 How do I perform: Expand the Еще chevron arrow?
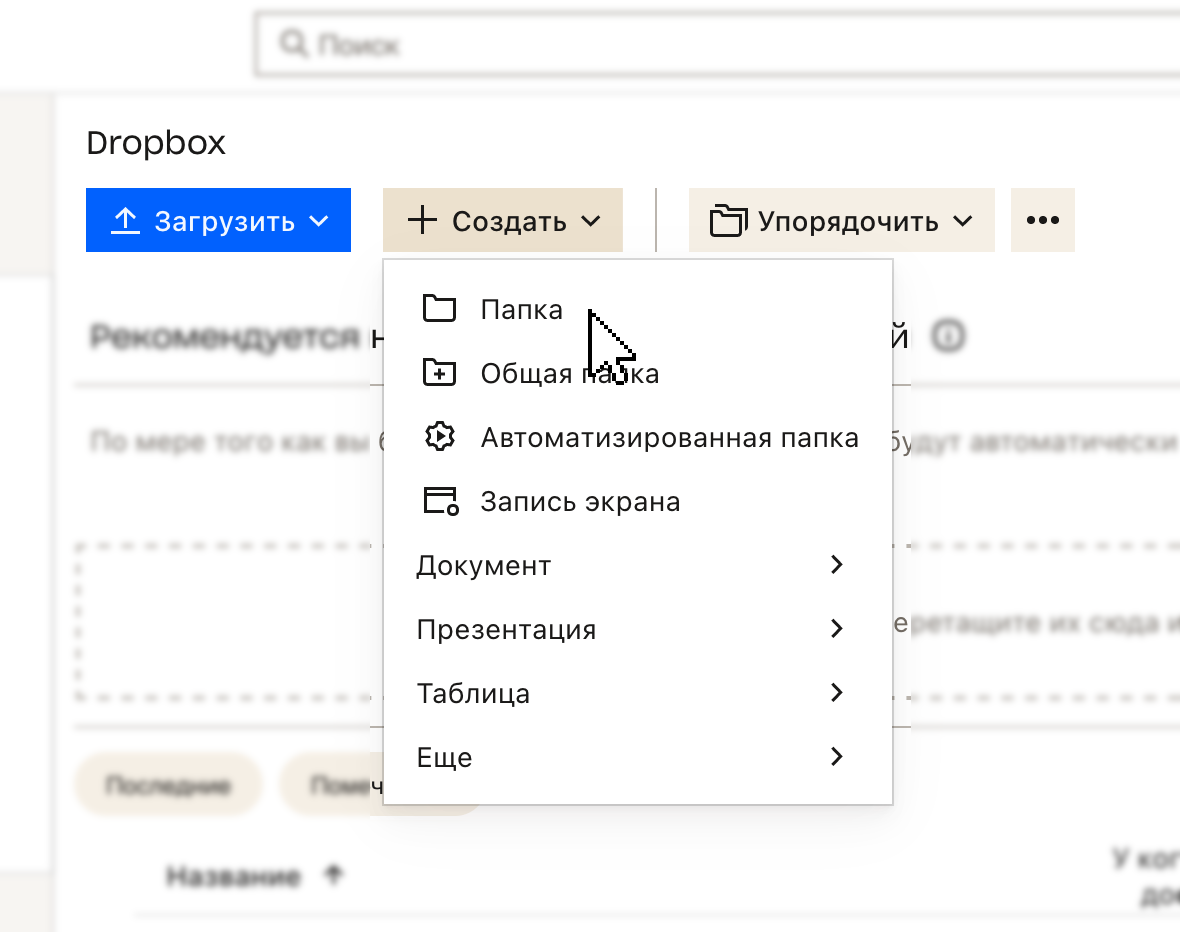(x=836, y=757)
